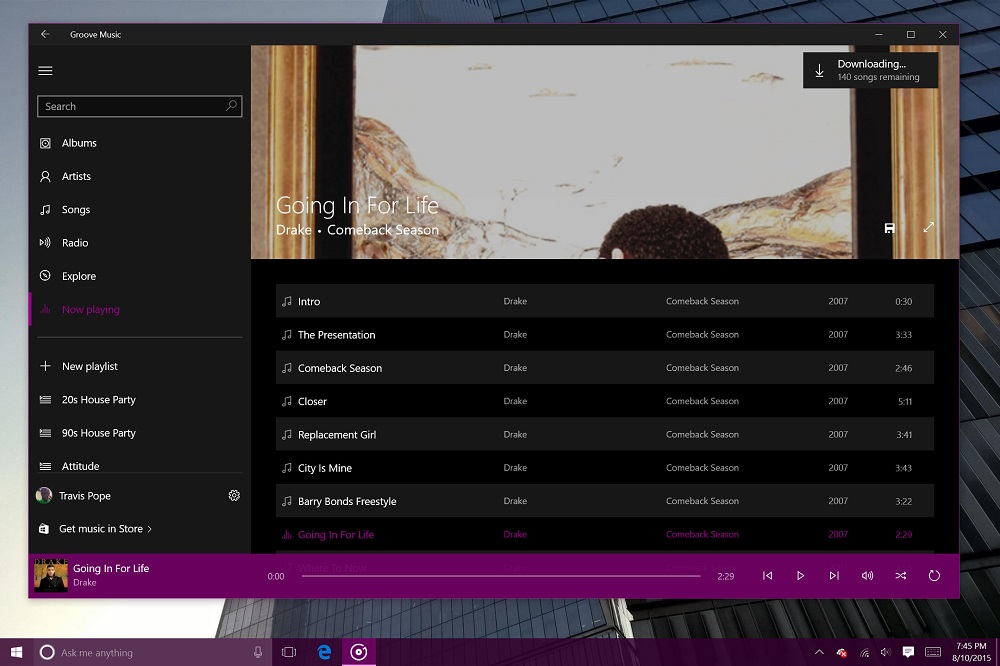Save now playing as playlist icon

coord(890,228)
